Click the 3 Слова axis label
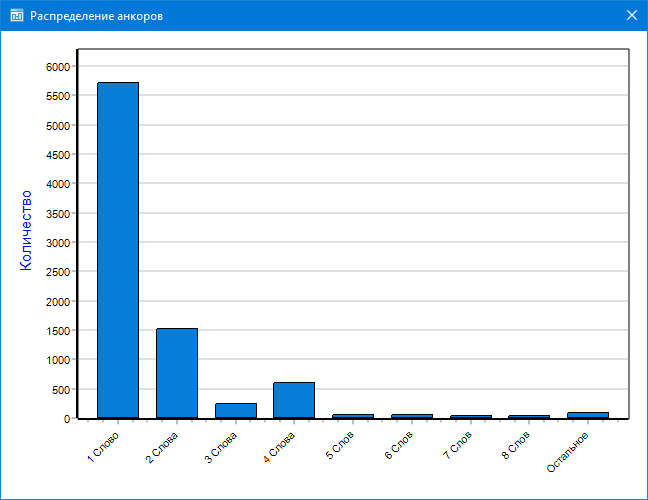This screenshot has width=648, height=500. click(x=222, y=446)
